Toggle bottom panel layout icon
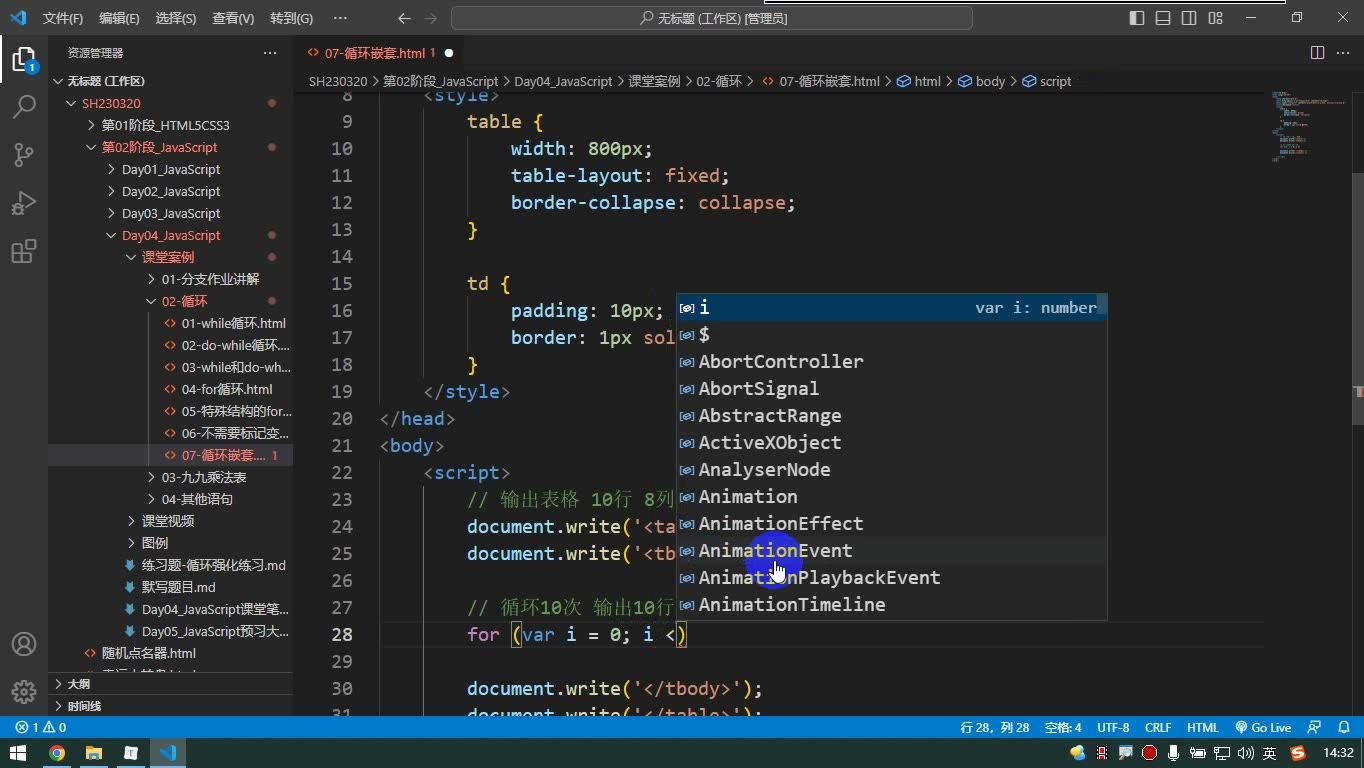1364x768 pixels. click(1163, 18)
